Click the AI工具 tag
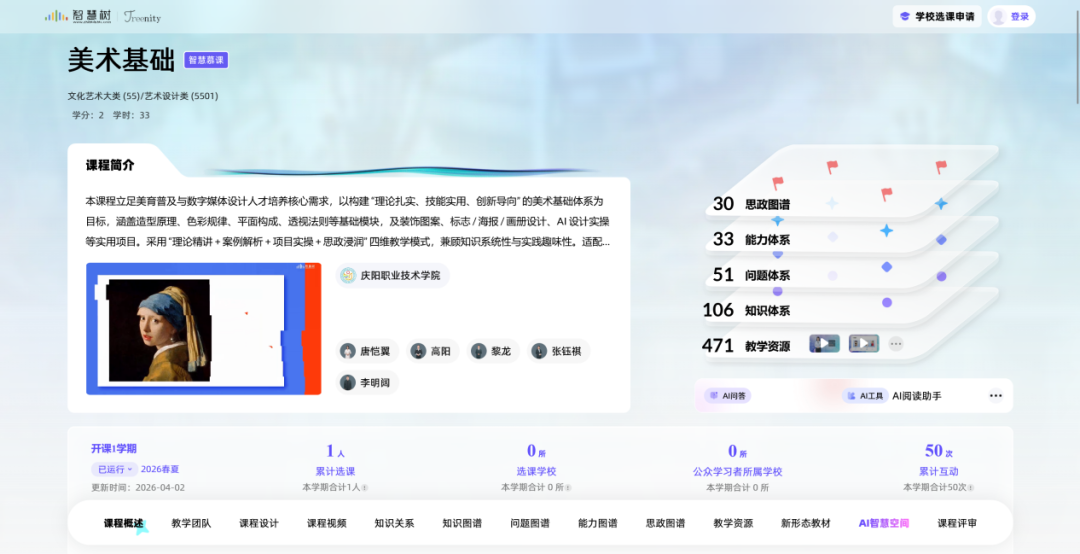 click(865, 396)
